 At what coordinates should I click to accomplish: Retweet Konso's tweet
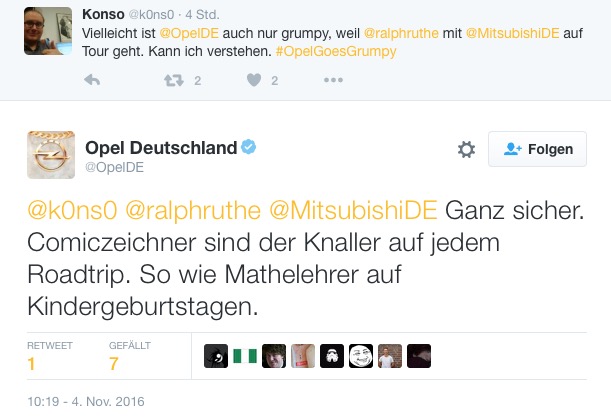pos(174,80)
